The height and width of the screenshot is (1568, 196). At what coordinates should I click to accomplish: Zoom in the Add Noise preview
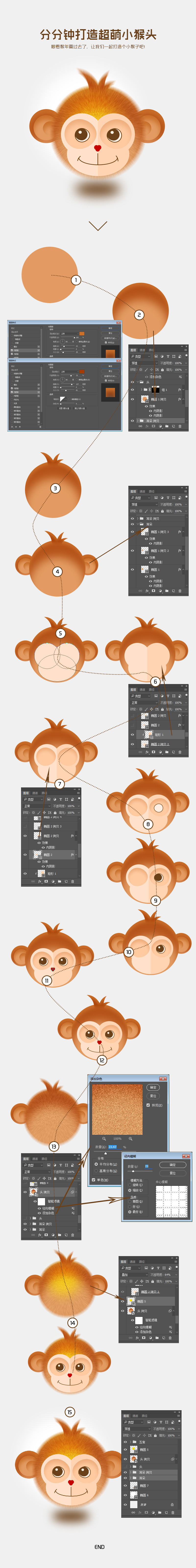tap(131, 1139)
